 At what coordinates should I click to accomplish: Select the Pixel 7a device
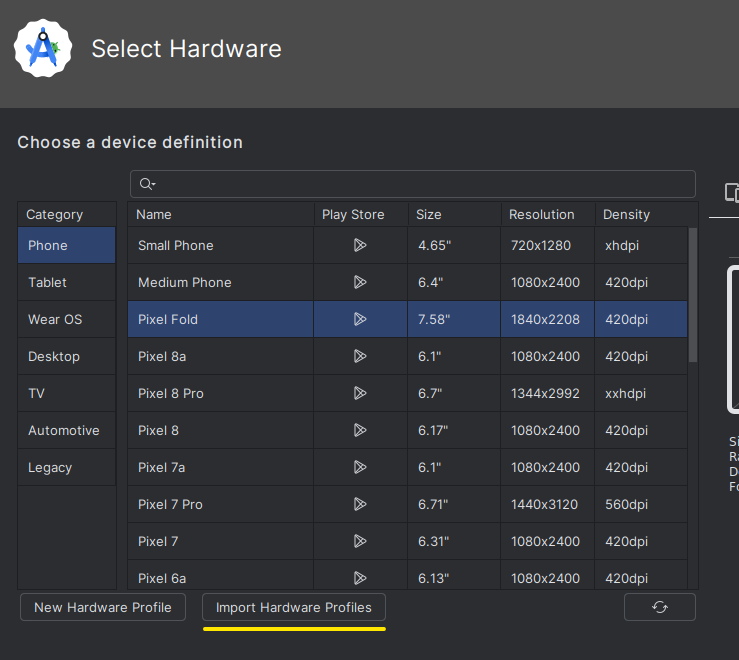pos(221,467)
